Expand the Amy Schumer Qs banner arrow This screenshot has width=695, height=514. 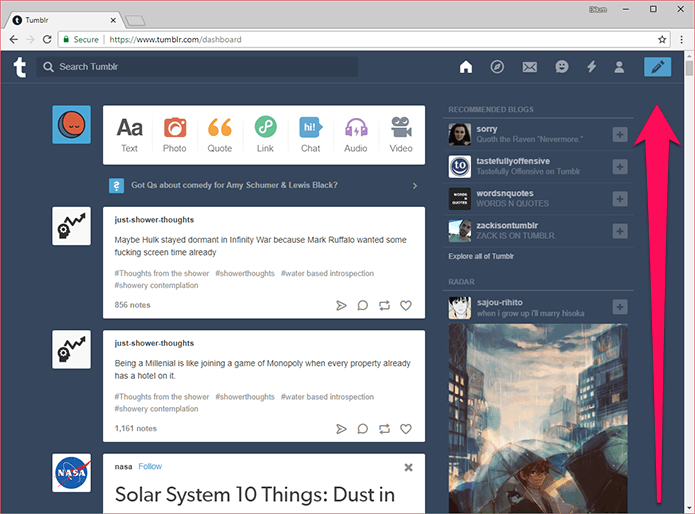(x=415, y=186)
